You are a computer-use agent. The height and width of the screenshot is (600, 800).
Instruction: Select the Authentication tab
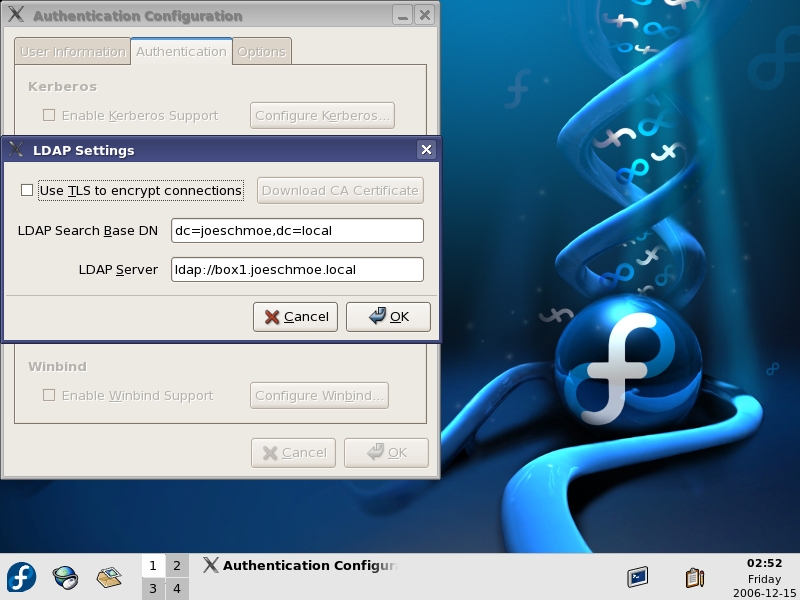tap(181, 52)
